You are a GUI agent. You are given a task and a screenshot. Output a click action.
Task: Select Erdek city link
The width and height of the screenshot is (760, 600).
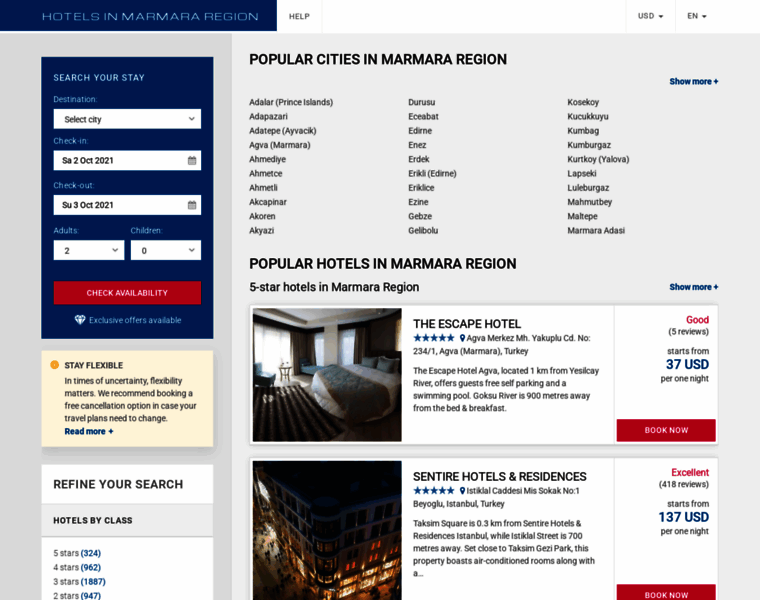pos(419,159)
